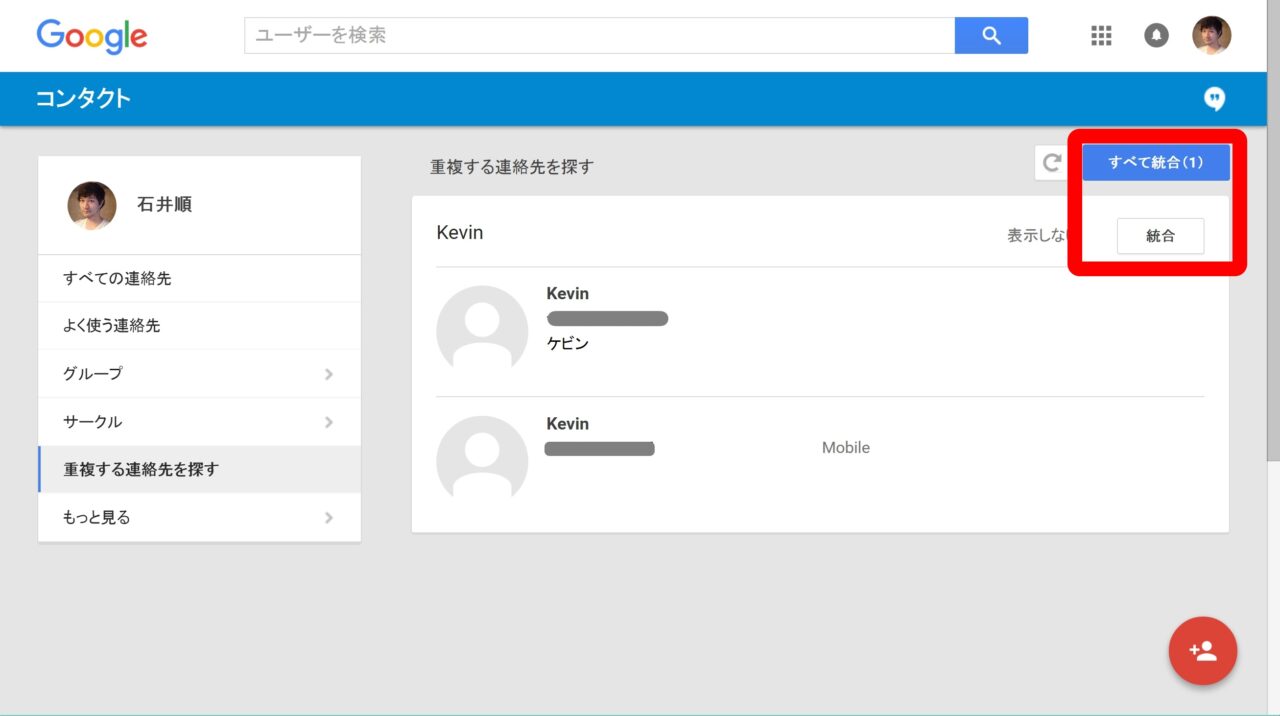This screenshot has width=1280, height=716.
Task: Select 重複する連絡先を探す in sidebar
Action: (x=141, y=470)
